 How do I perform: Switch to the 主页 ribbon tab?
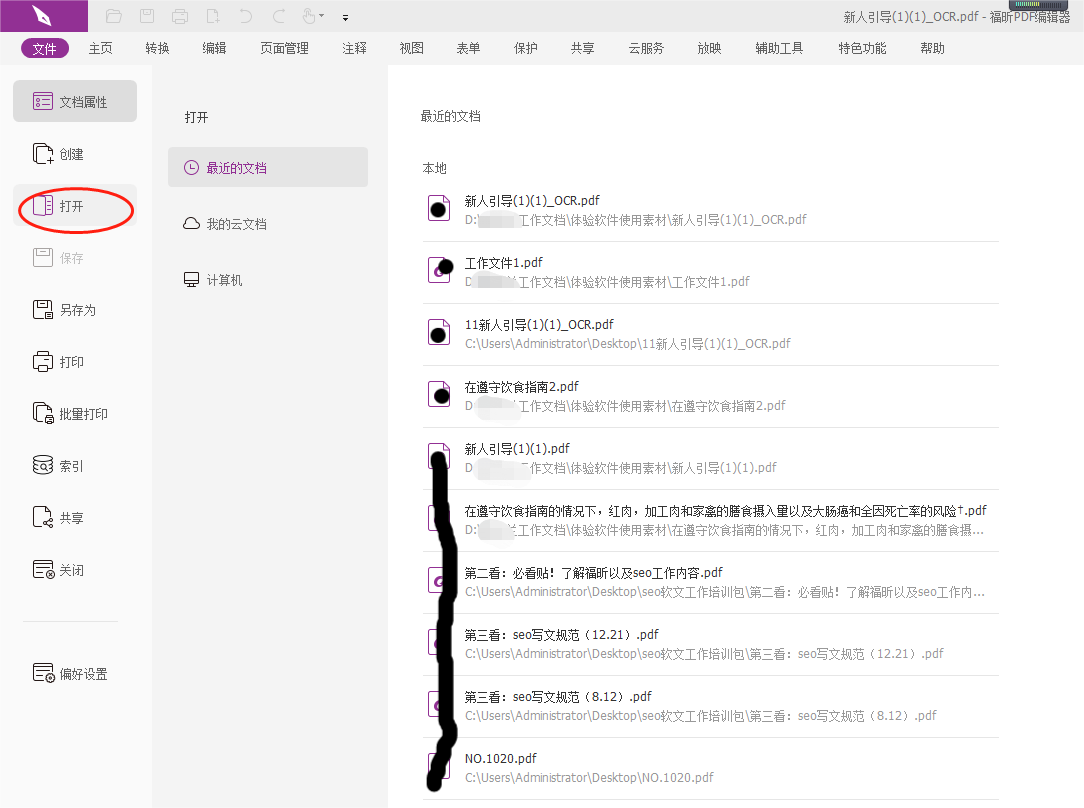click(x=100, y=47)
